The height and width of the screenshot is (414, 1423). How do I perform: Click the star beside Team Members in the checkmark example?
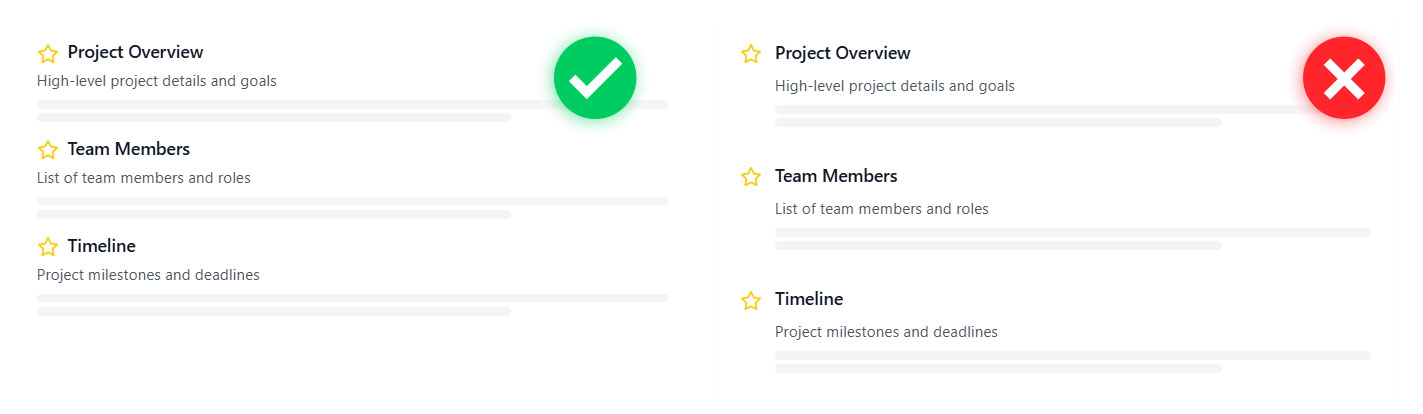click(x=48, y=150)
